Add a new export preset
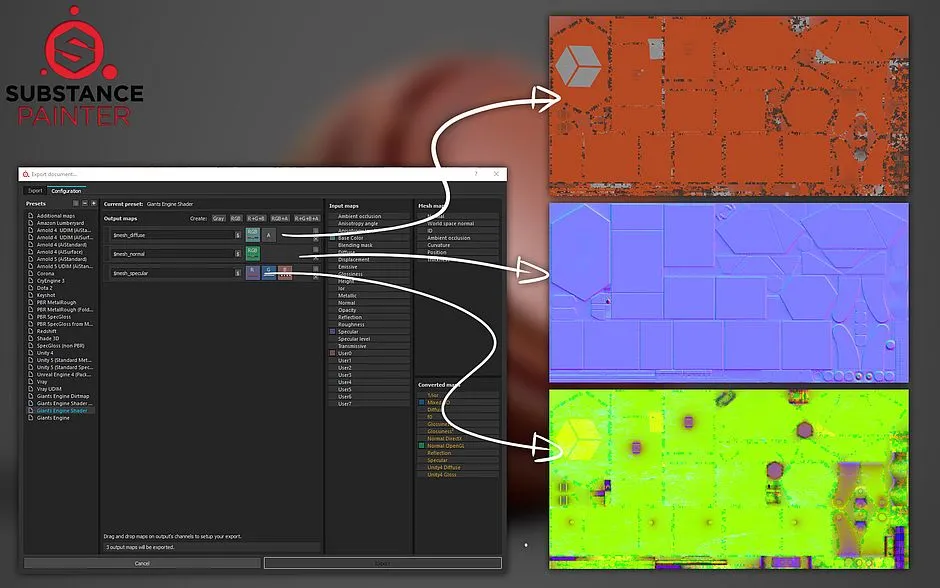The height and width of the screenshot is (588, 940). (94, 203)
